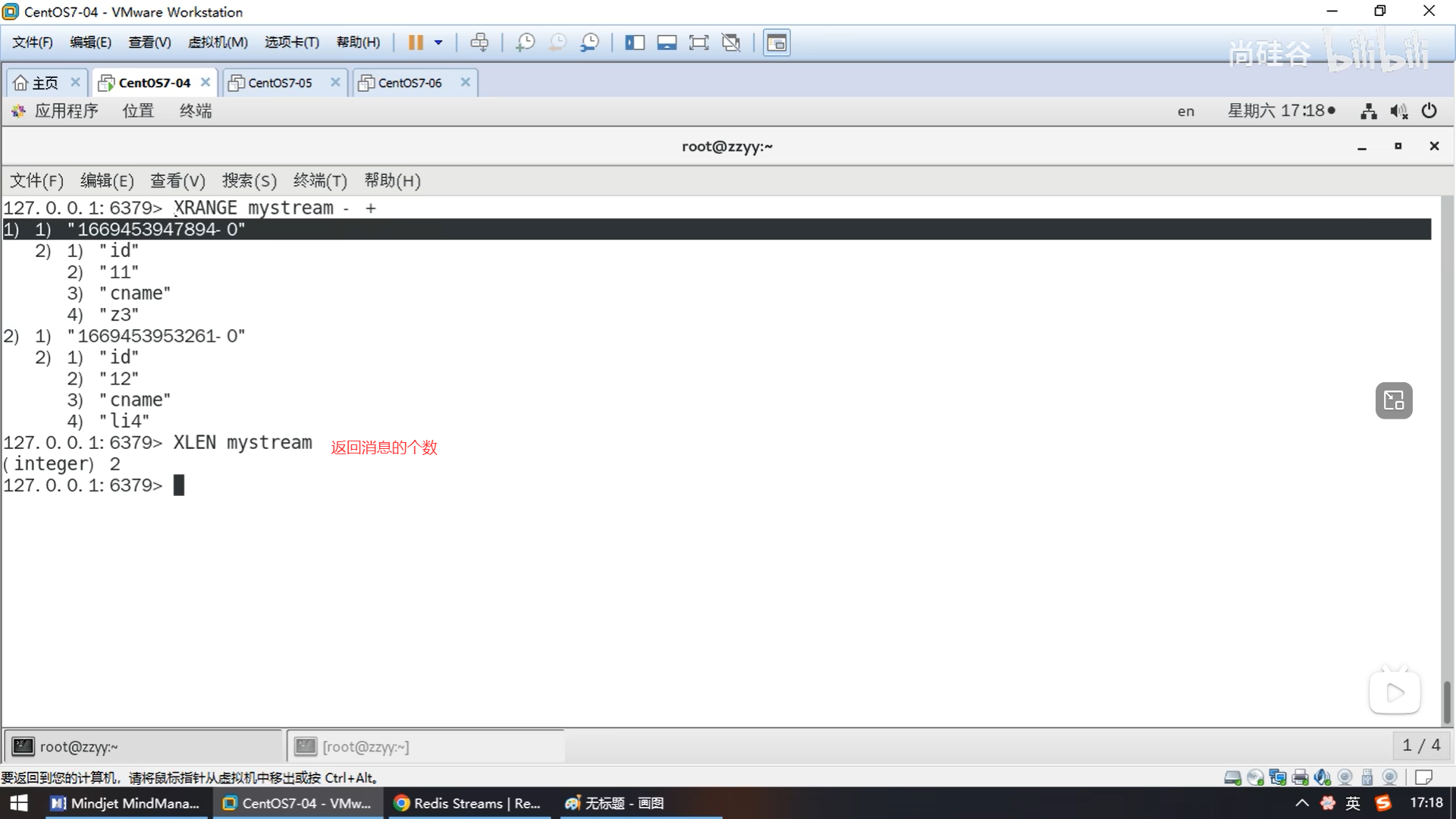Enter full screen mode
Viewport: 1456px width, 819px height.
tap(698, 42)
